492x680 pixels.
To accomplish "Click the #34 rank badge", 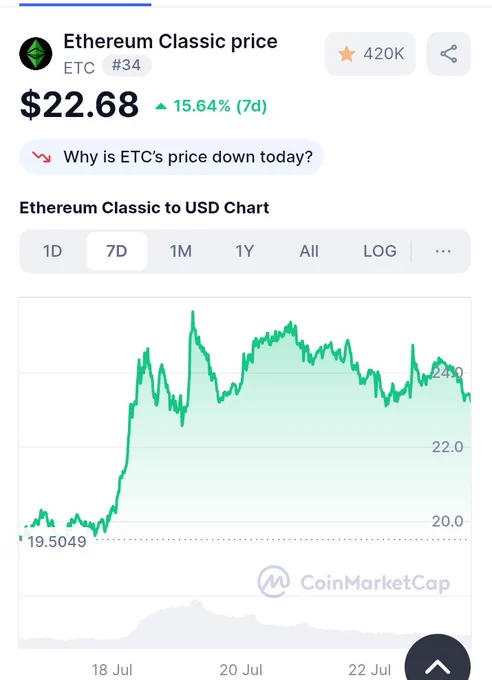I will coord(126,65).
